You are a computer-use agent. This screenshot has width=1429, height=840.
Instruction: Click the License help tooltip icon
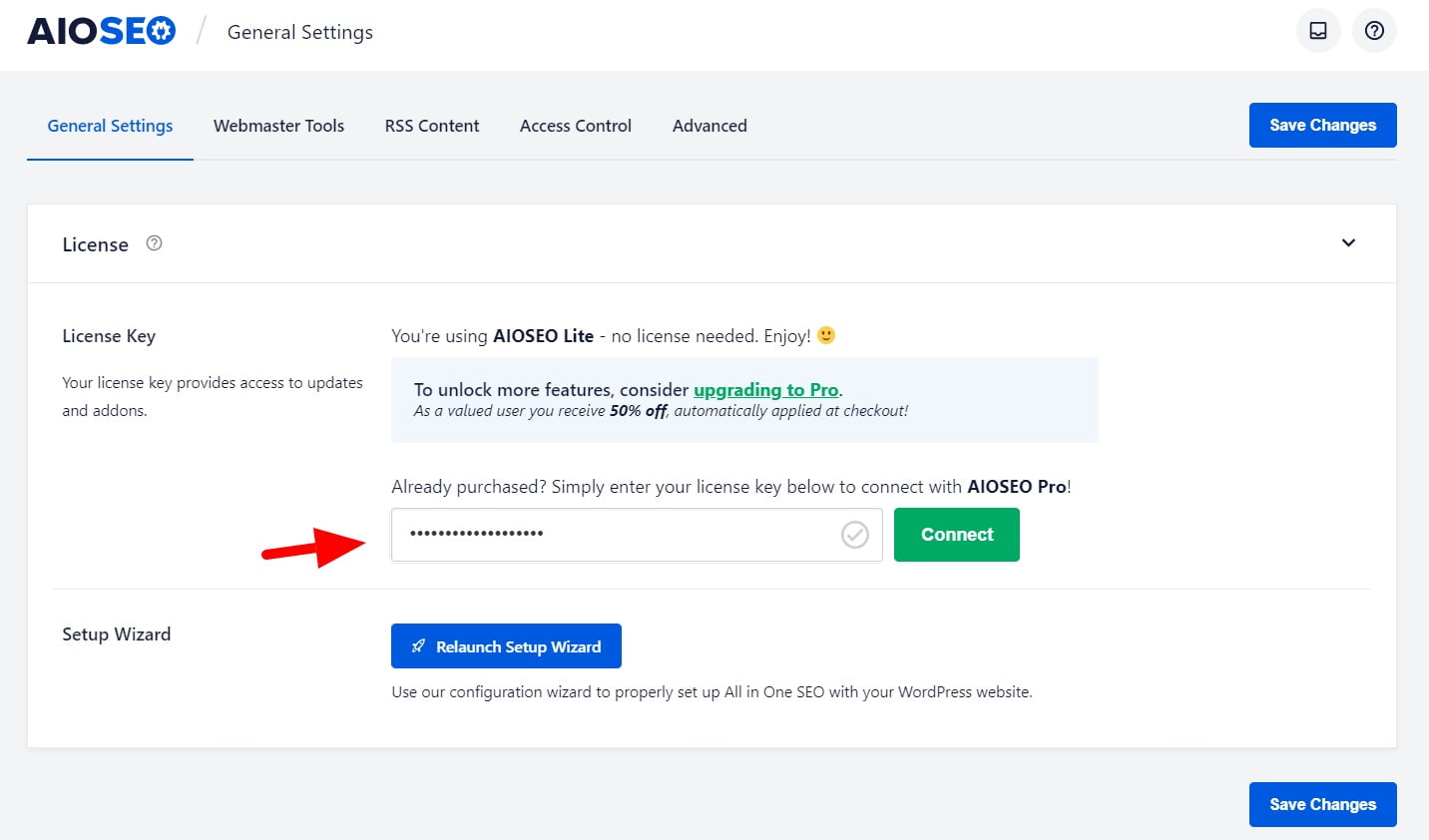pyautogui.click(x=154, y=243)
